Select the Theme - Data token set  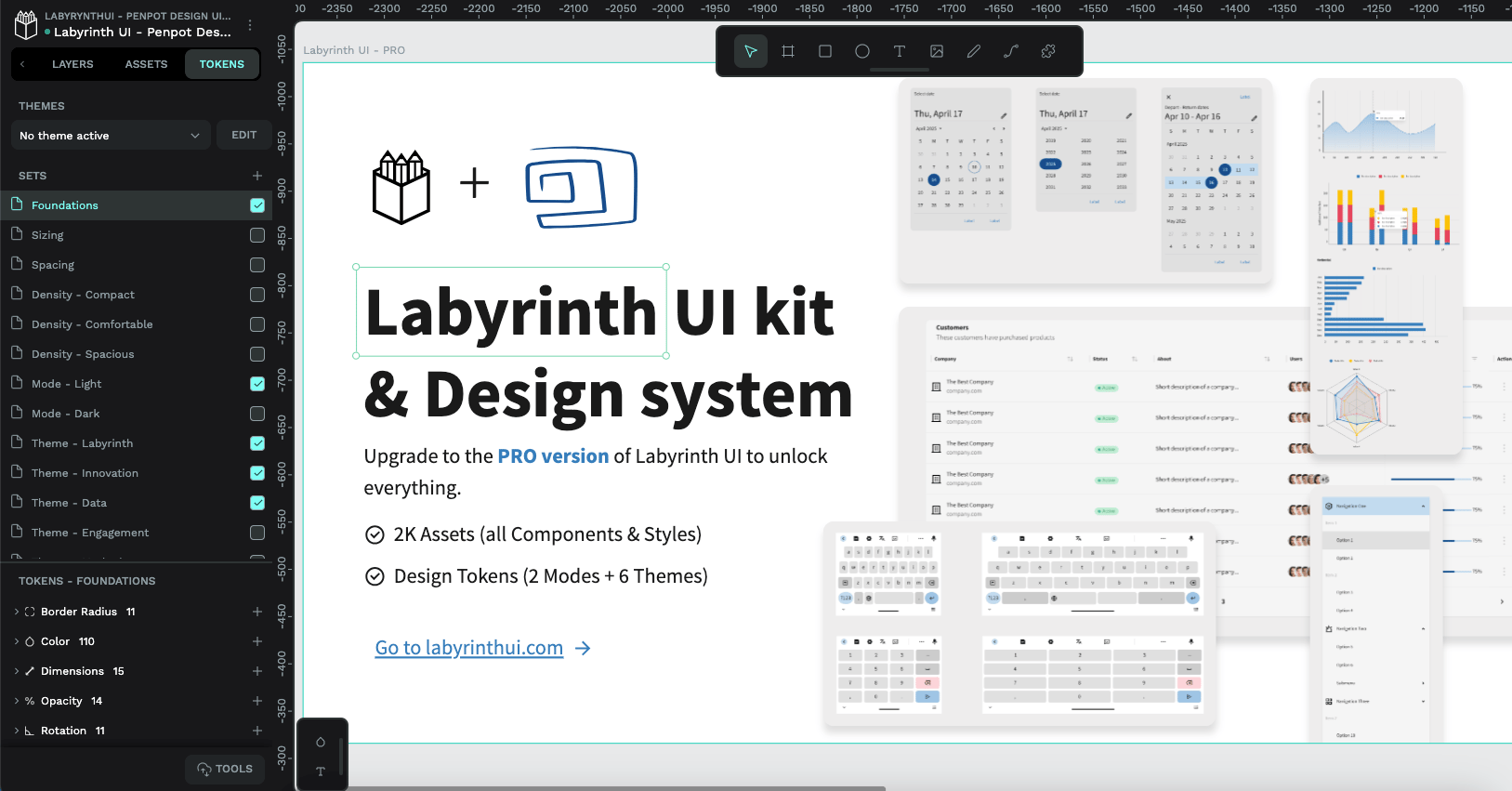tap(136, 503)
